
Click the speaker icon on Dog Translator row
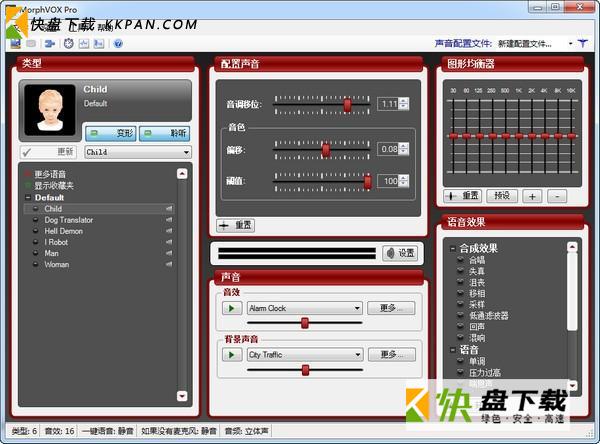(x=169, y=220)
